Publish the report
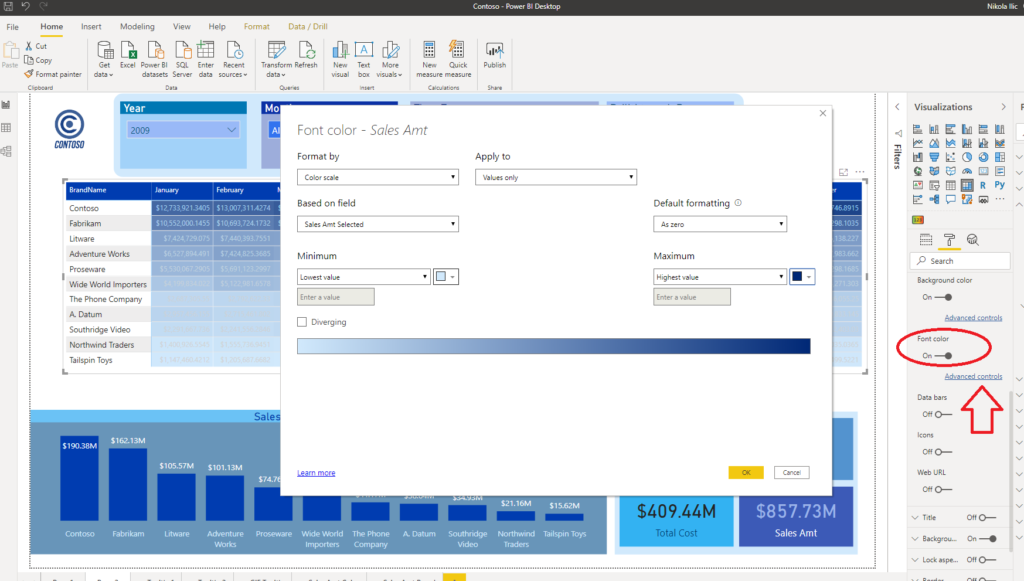This screenshot has width=1024, height=581. tap(494, 55)
